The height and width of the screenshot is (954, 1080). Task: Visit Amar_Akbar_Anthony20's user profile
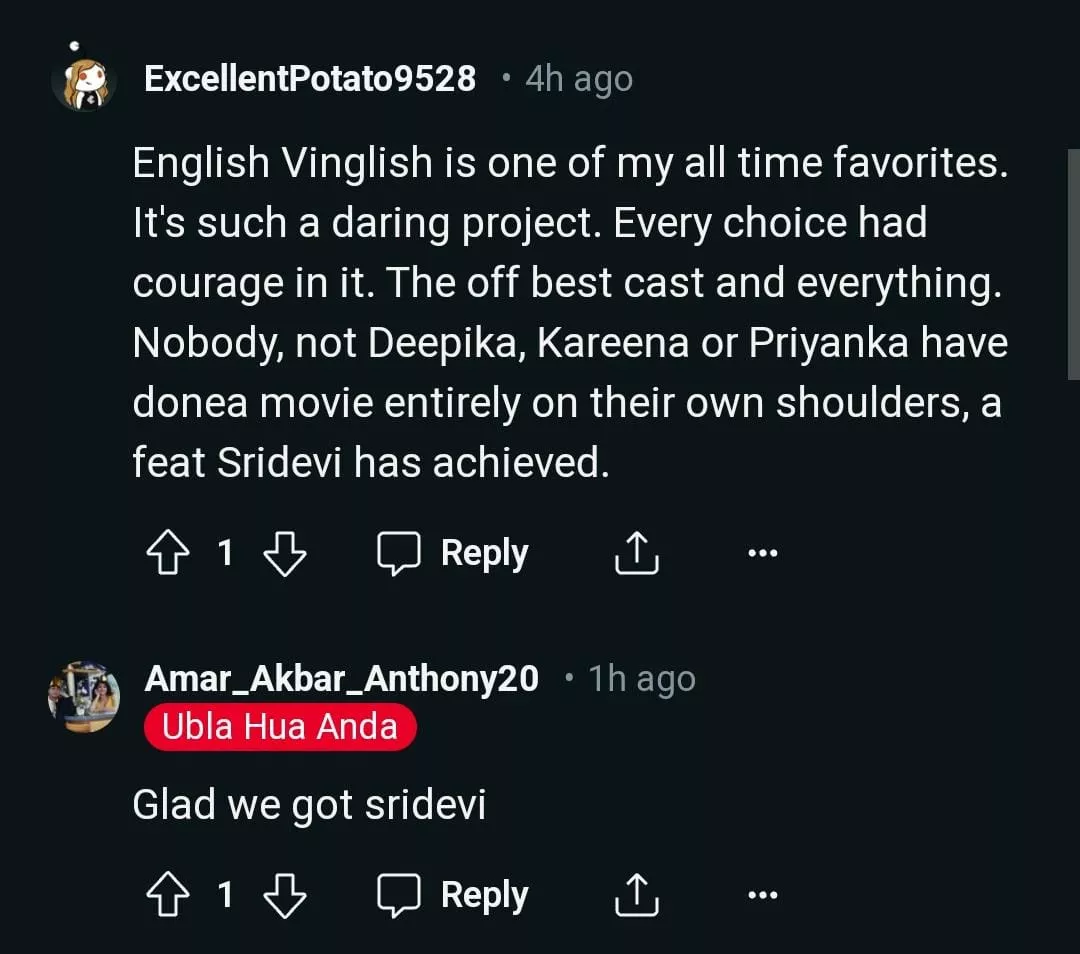pyautogui.click(x=341, y=678)
